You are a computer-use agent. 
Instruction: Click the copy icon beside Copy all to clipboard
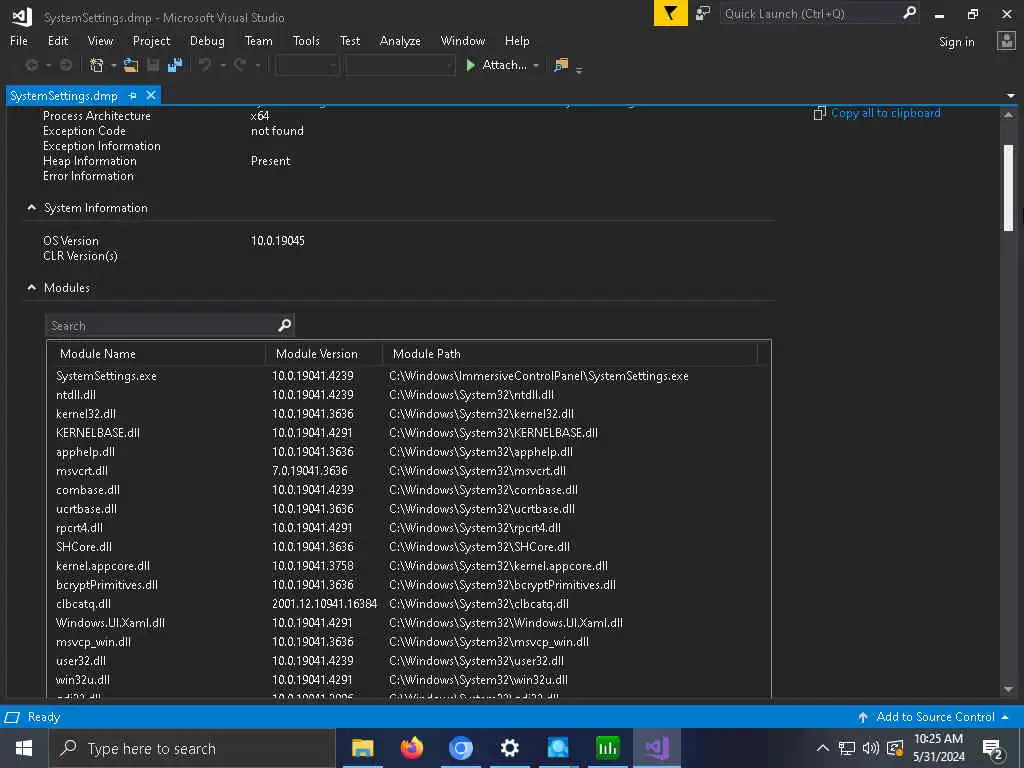[819, 113]
